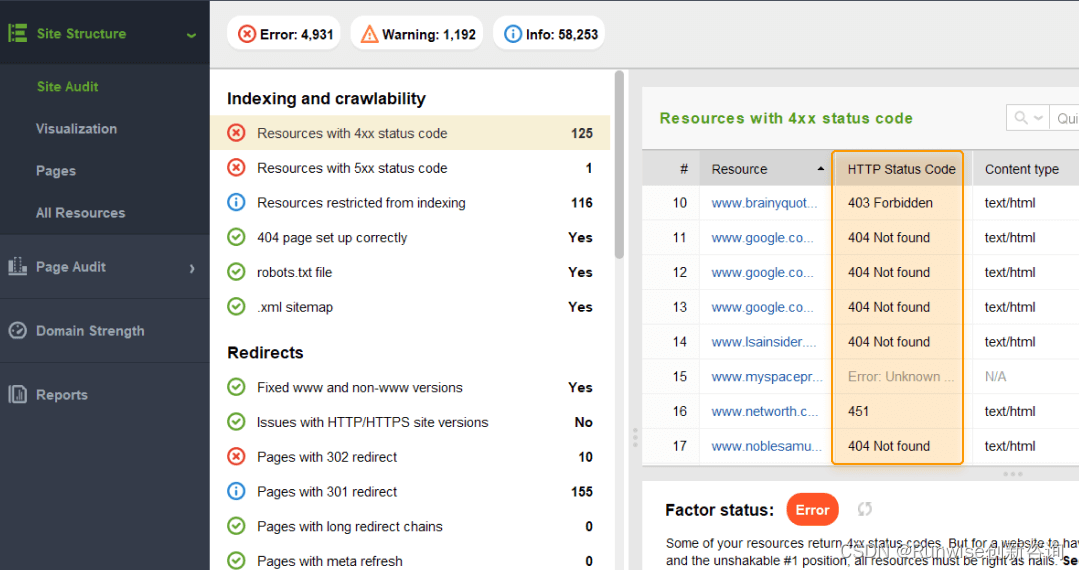Open www.google.co... link in row 11
This screenshot has height=570, width=1079.
point(762,238)
